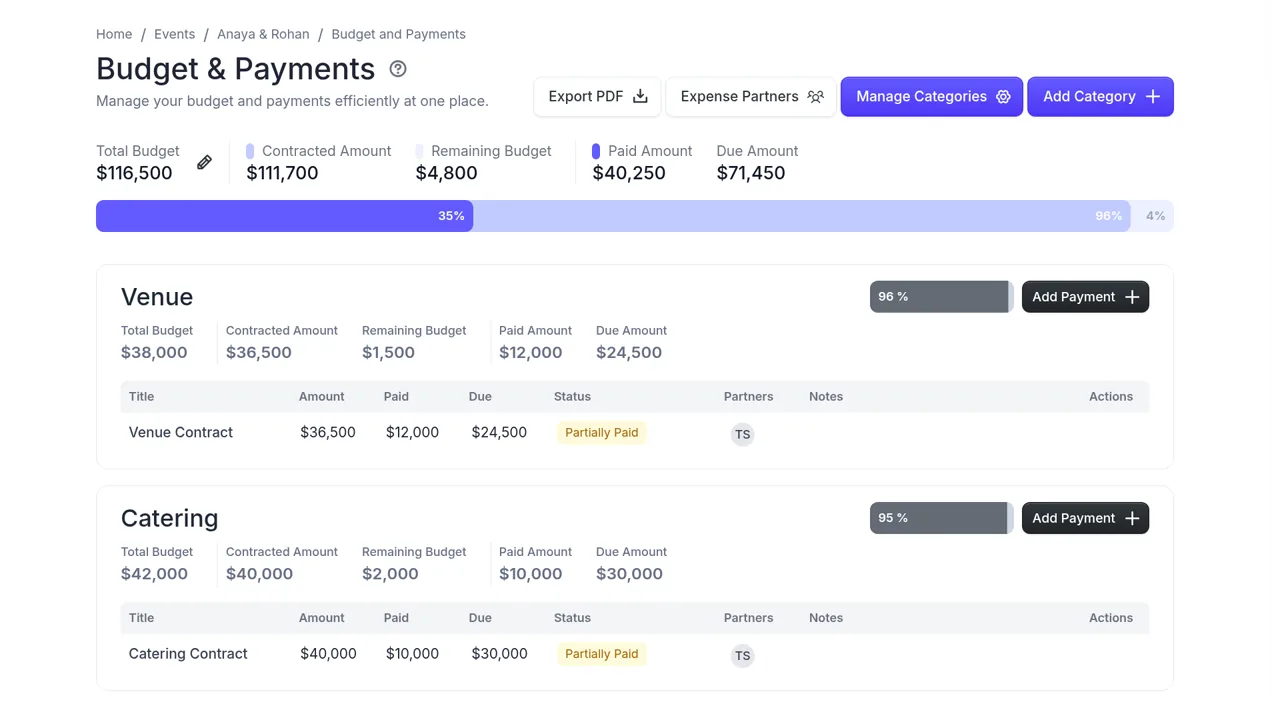Click the Catering section heading
1271x702 pixels.
click(x=169, y=518)
